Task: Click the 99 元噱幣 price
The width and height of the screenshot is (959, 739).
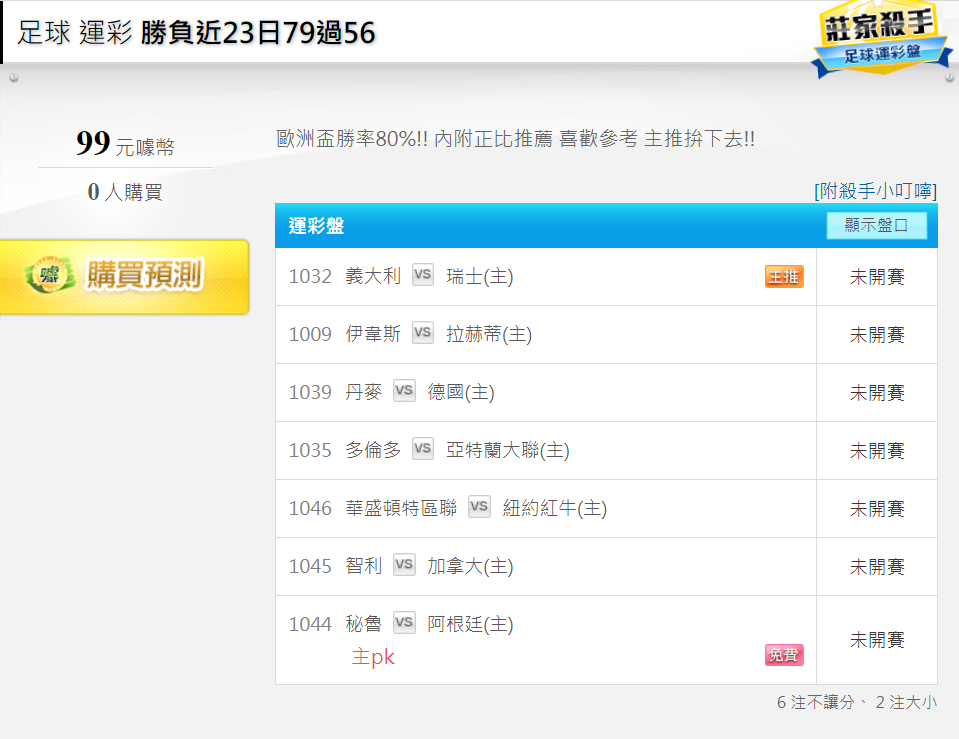Action: pos(125,144)
